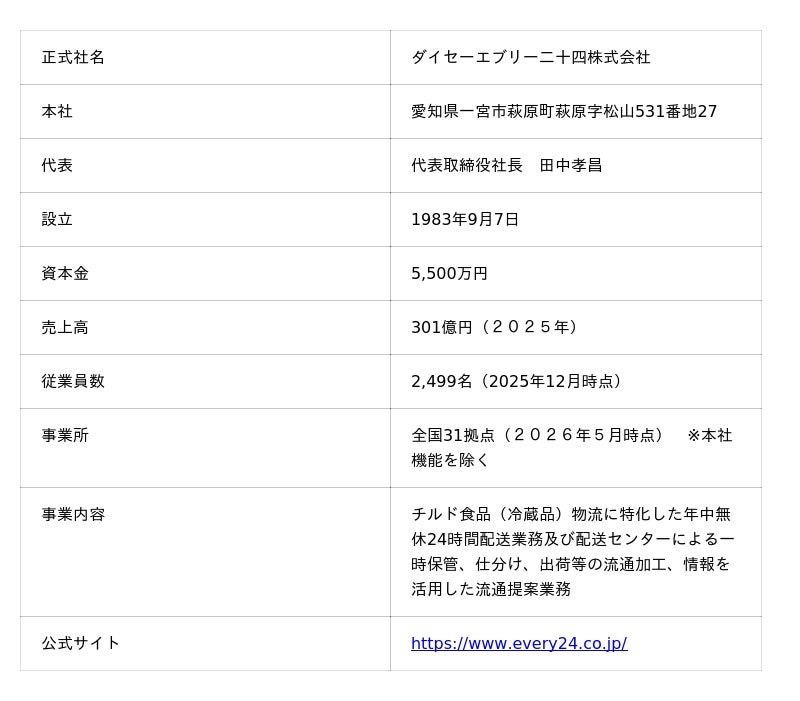Click the 全国31拠点 text
This screenshot has width=800, height=701.
click(x=453, y=435)
